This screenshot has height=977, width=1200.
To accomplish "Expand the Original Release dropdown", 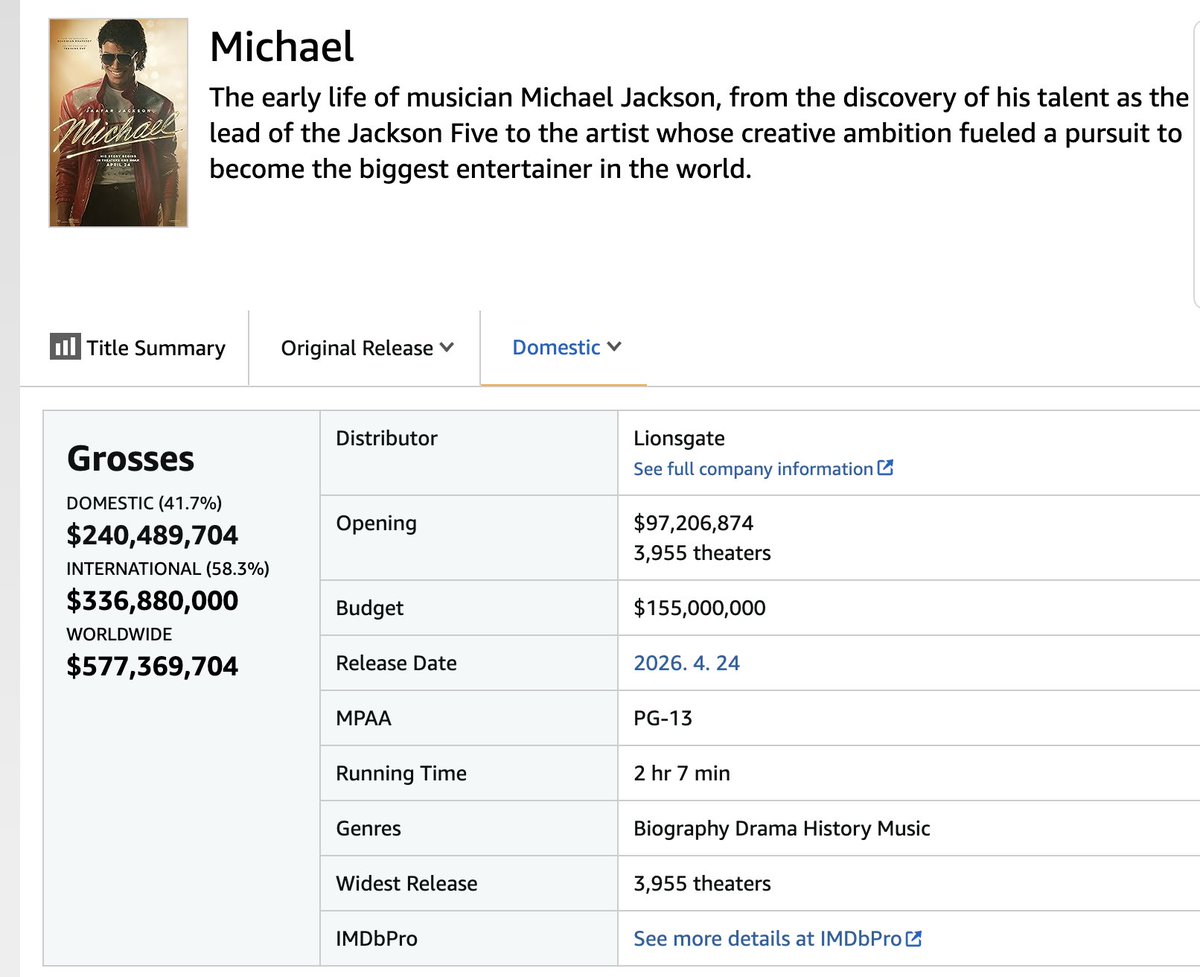I will pos(367,348).
